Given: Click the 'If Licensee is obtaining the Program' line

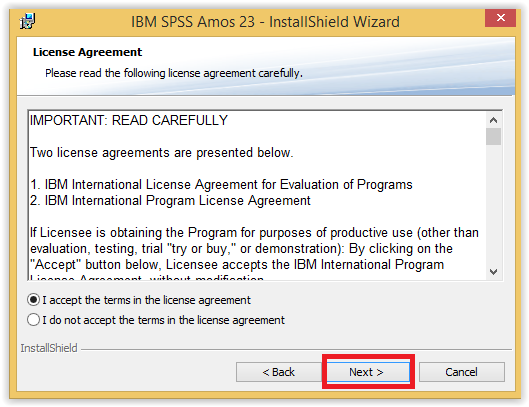Looking at the screenshot, I should coord(254,233).
